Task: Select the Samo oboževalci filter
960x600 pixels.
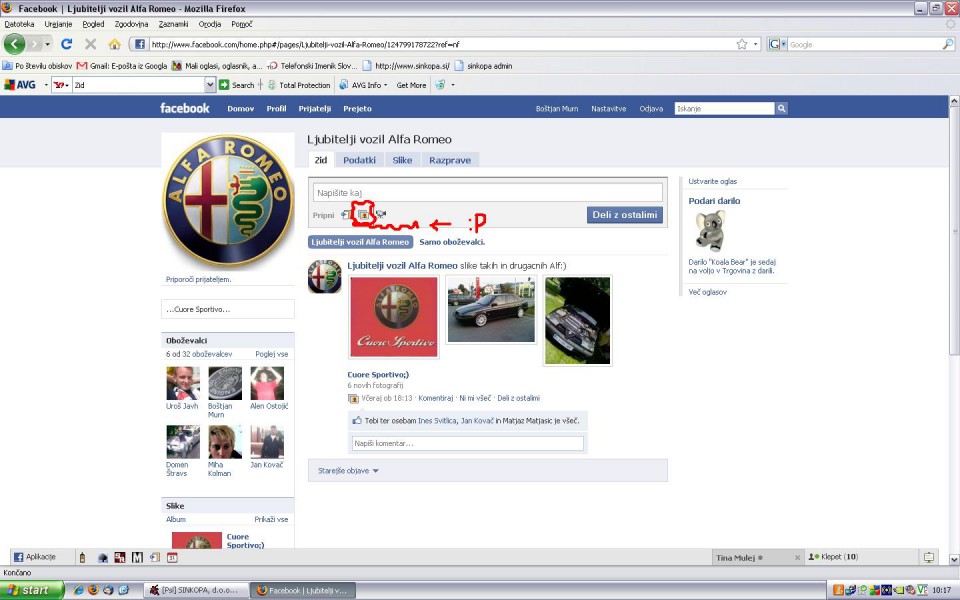Action: tap(452, 242)
